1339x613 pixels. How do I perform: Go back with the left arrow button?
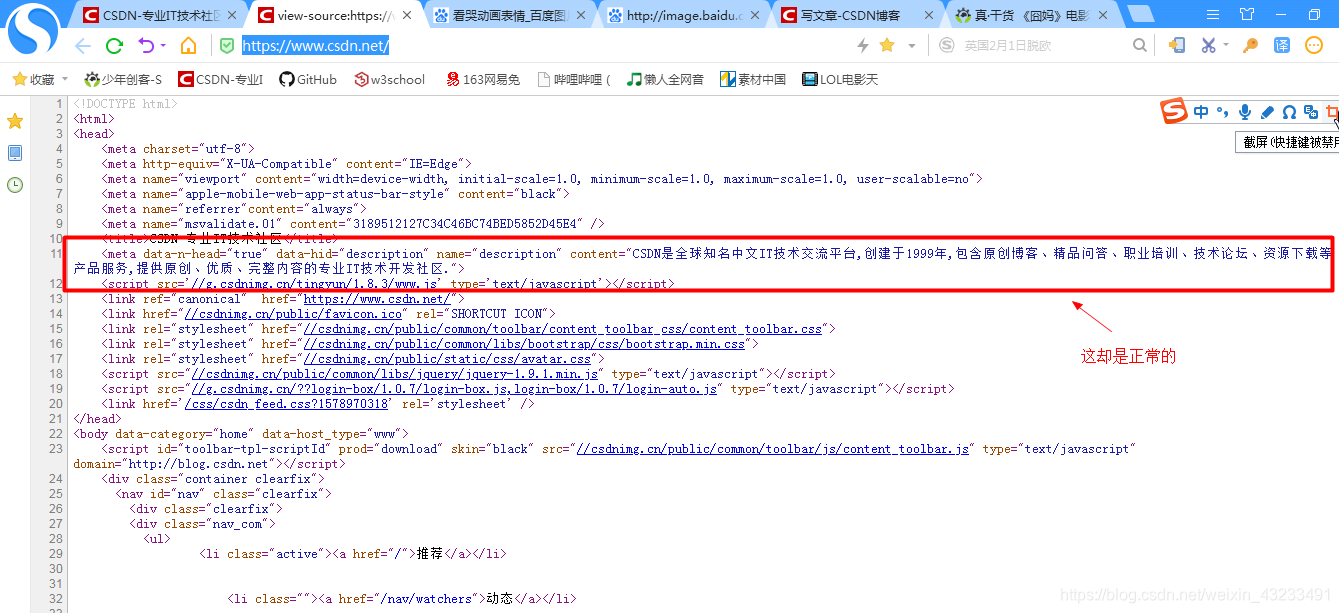[x=82, y=46]
